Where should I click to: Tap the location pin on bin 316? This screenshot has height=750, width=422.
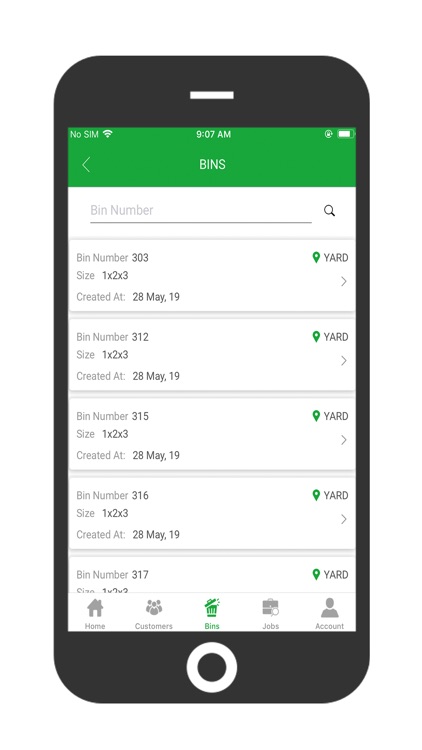316,495
